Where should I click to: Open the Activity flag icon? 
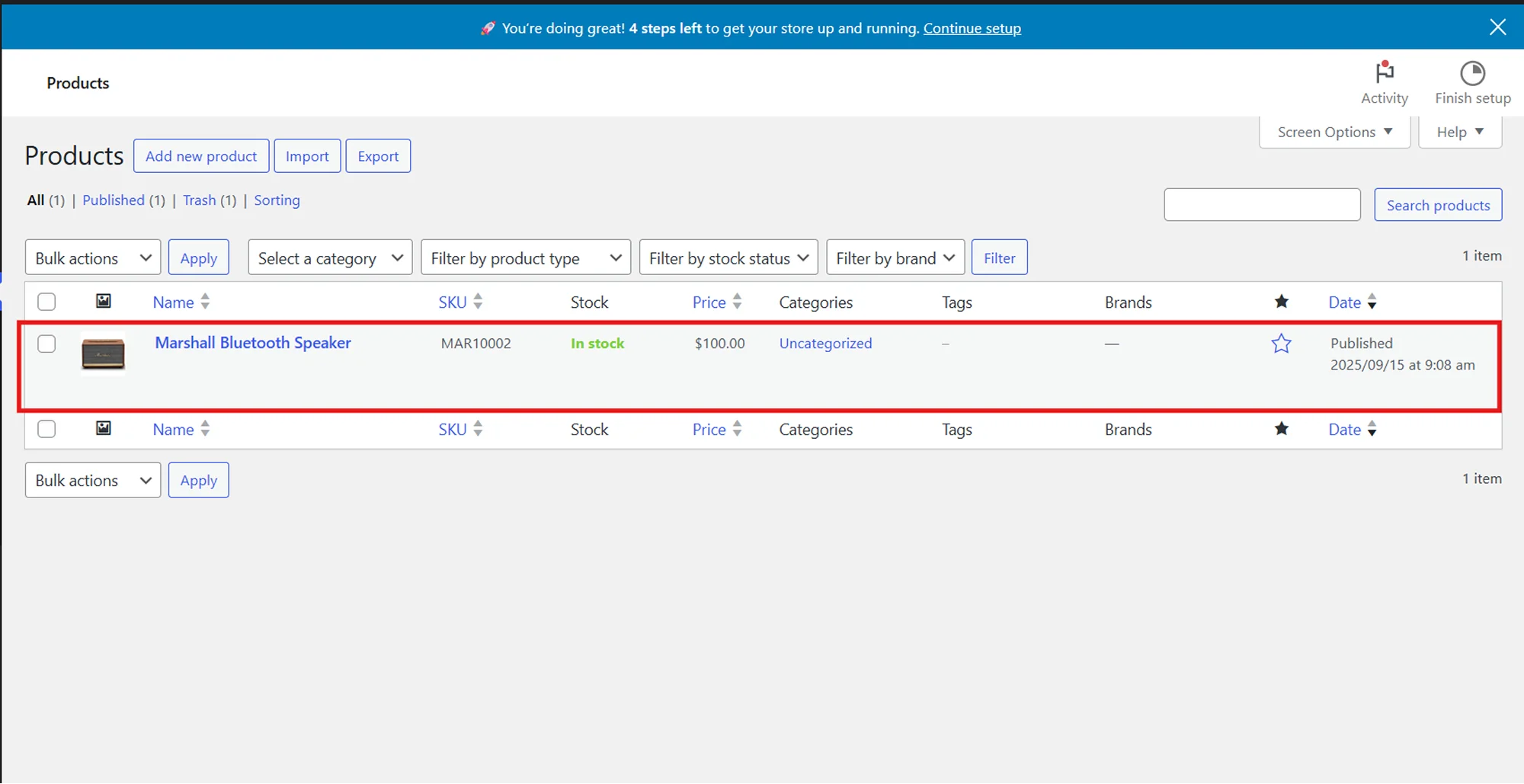[x=1384, y=73]
